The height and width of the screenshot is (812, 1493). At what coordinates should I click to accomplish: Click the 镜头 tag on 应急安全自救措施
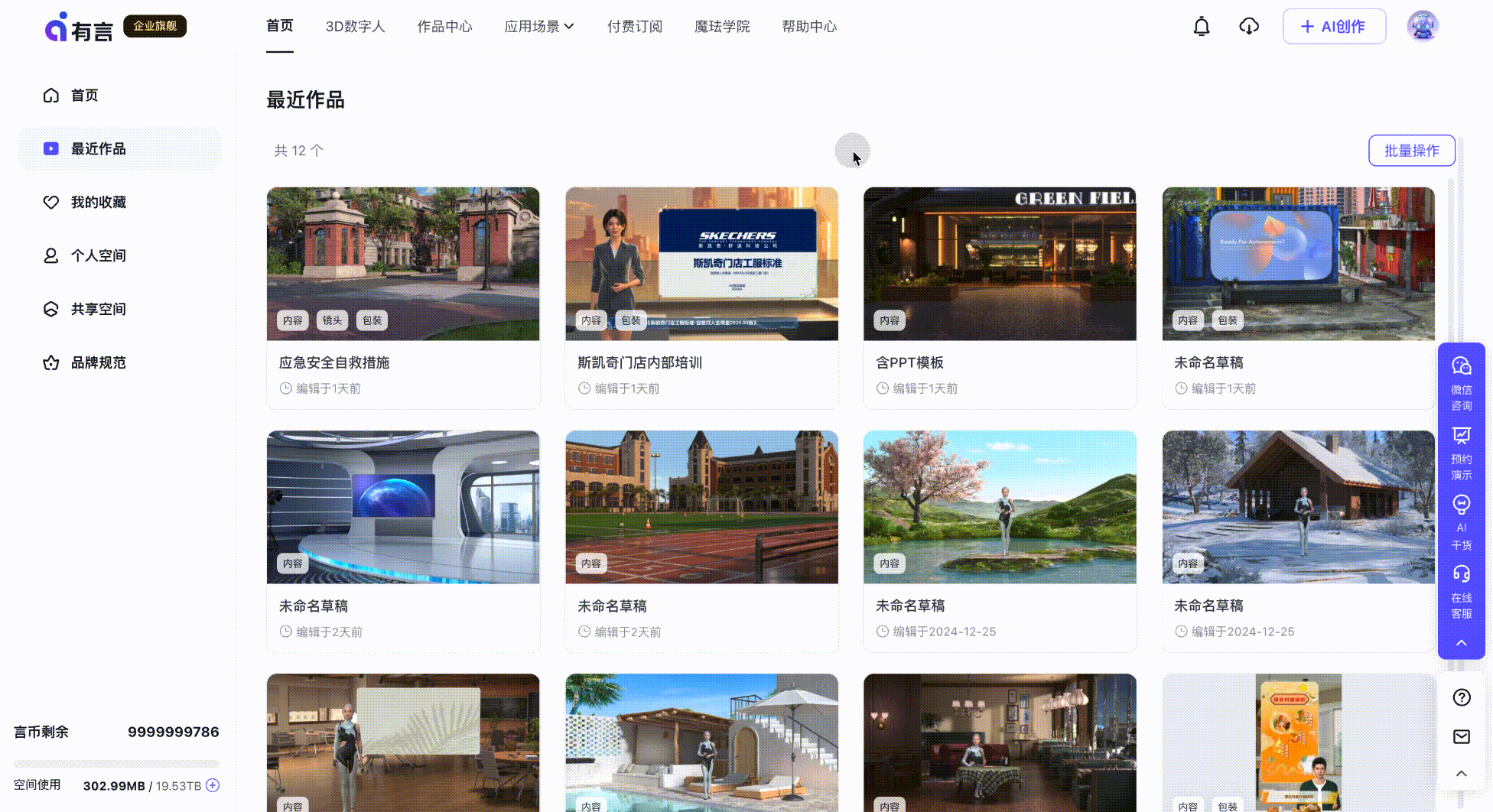[x=333, y=320]
